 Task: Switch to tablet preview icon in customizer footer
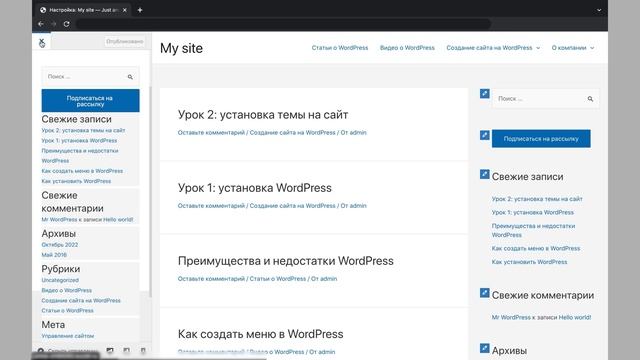tap(127, 351)
